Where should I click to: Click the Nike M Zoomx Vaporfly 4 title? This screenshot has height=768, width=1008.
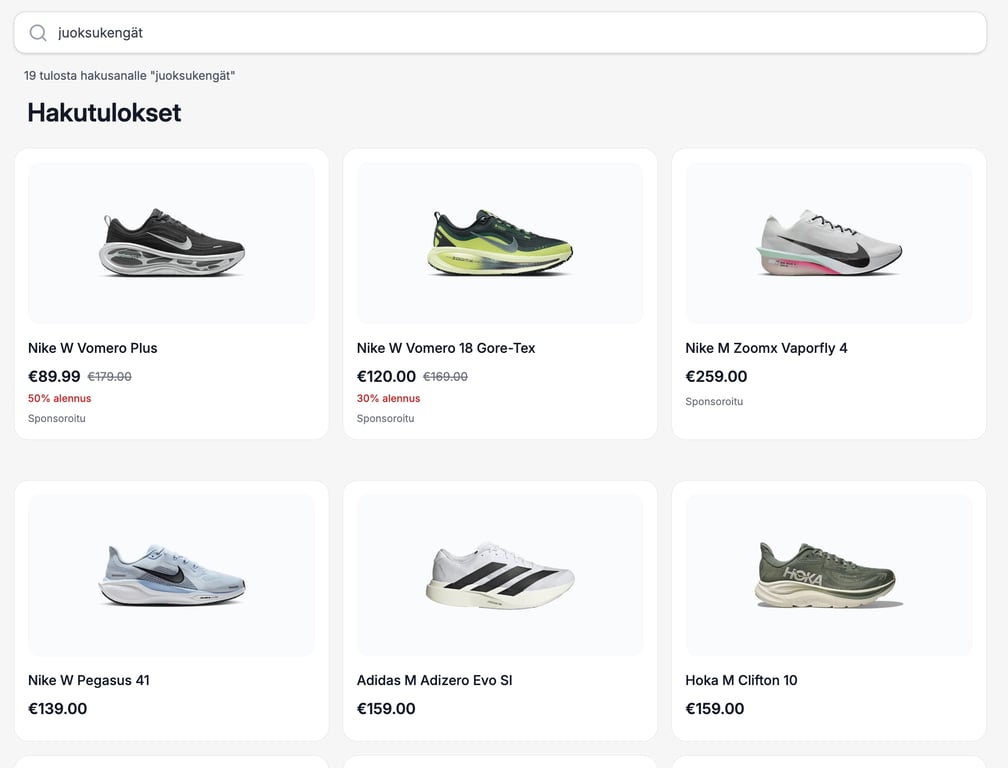click(x=766, y=348)
